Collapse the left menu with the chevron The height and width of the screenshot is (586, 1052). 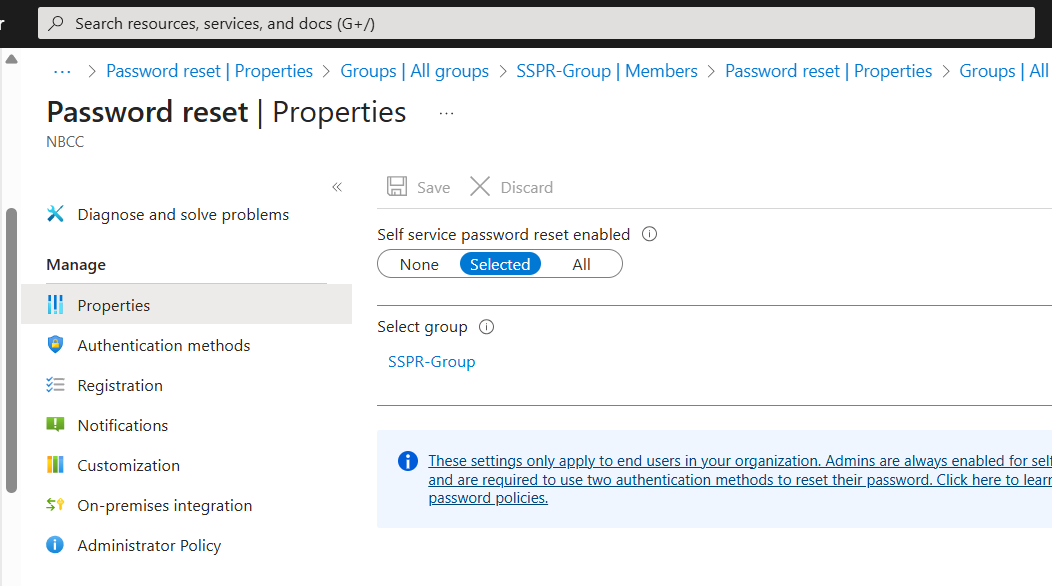pyautogui.click(x=337, y=186)
